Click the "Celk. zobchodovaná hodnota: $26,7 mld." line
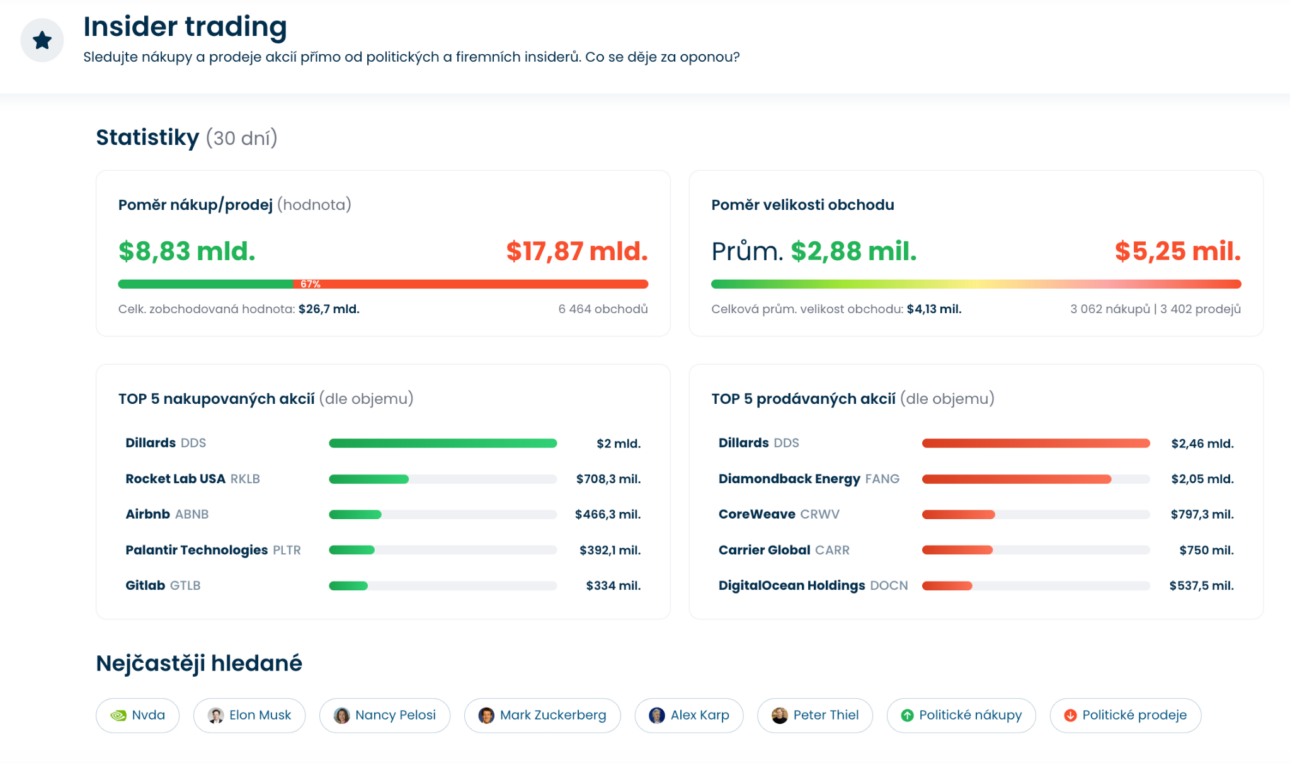The width and height of the screenshot is (1290, 763). coord(239,309)
